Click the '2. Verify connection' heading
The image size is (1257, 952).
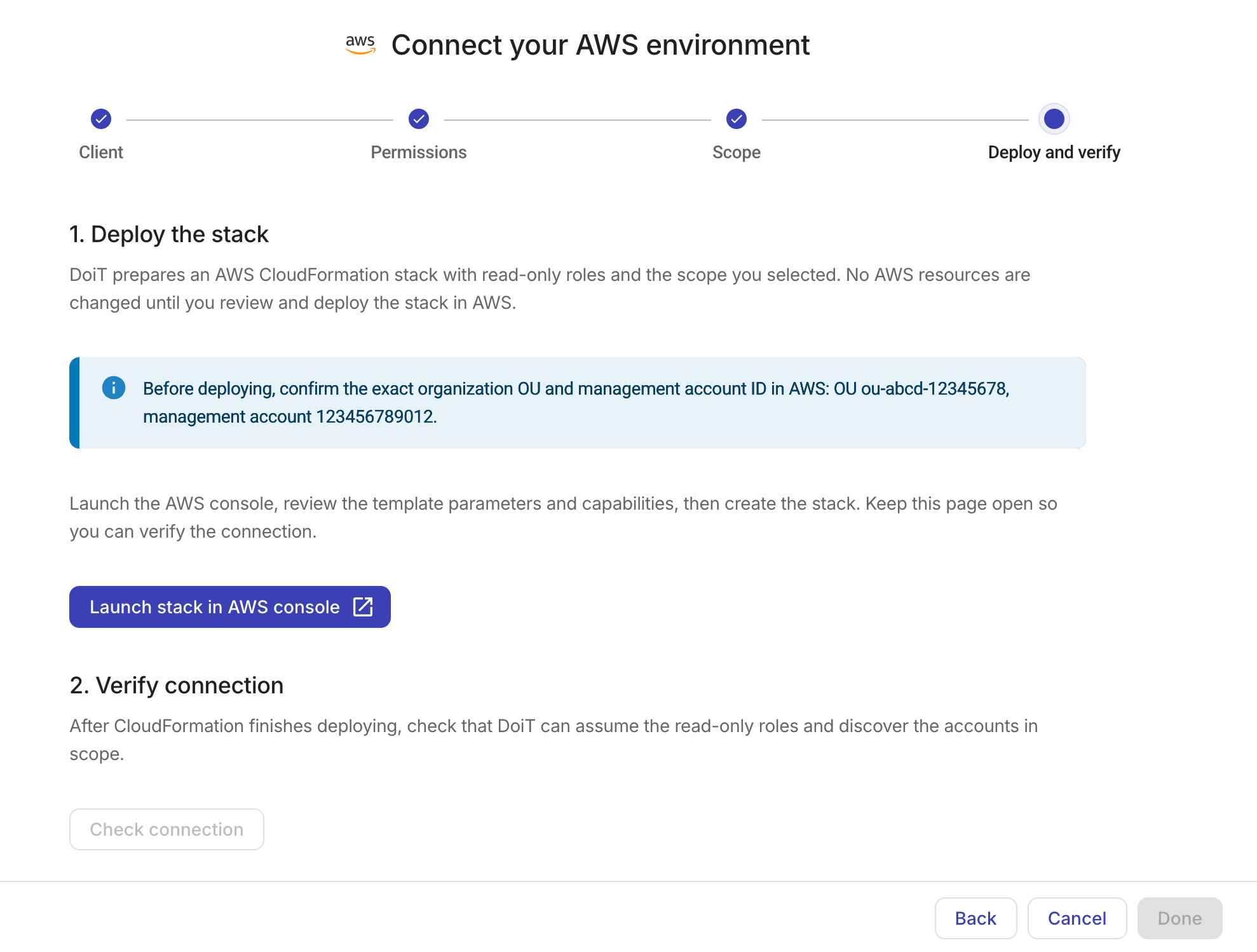pos(177,686)
